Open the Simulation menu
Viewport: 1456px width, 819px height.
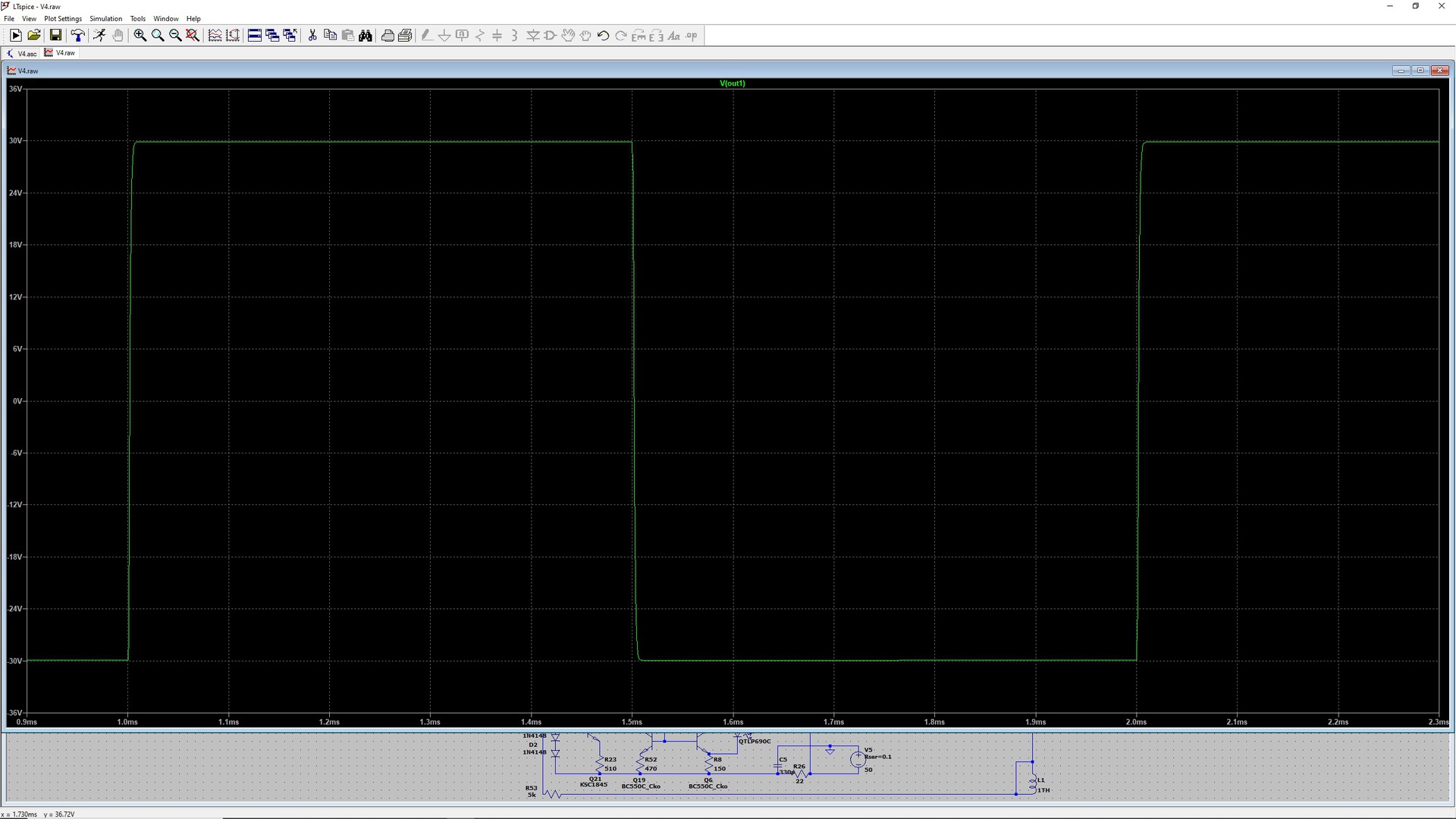coord(105,19)
